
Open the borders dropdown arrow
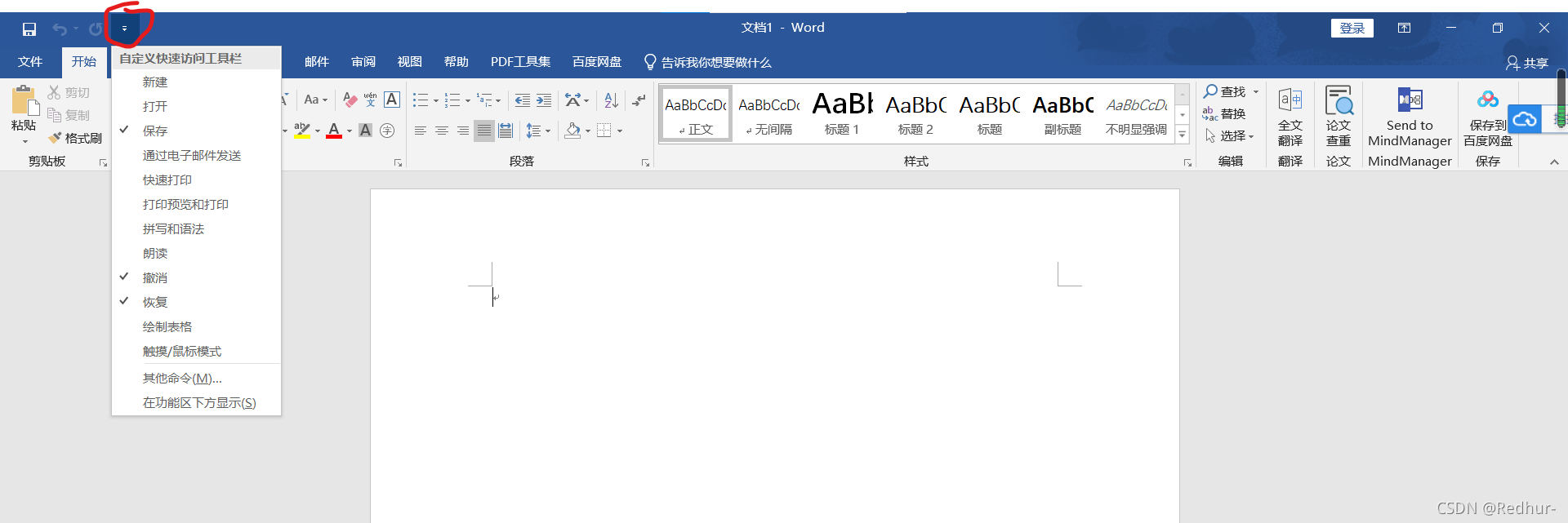620,131
